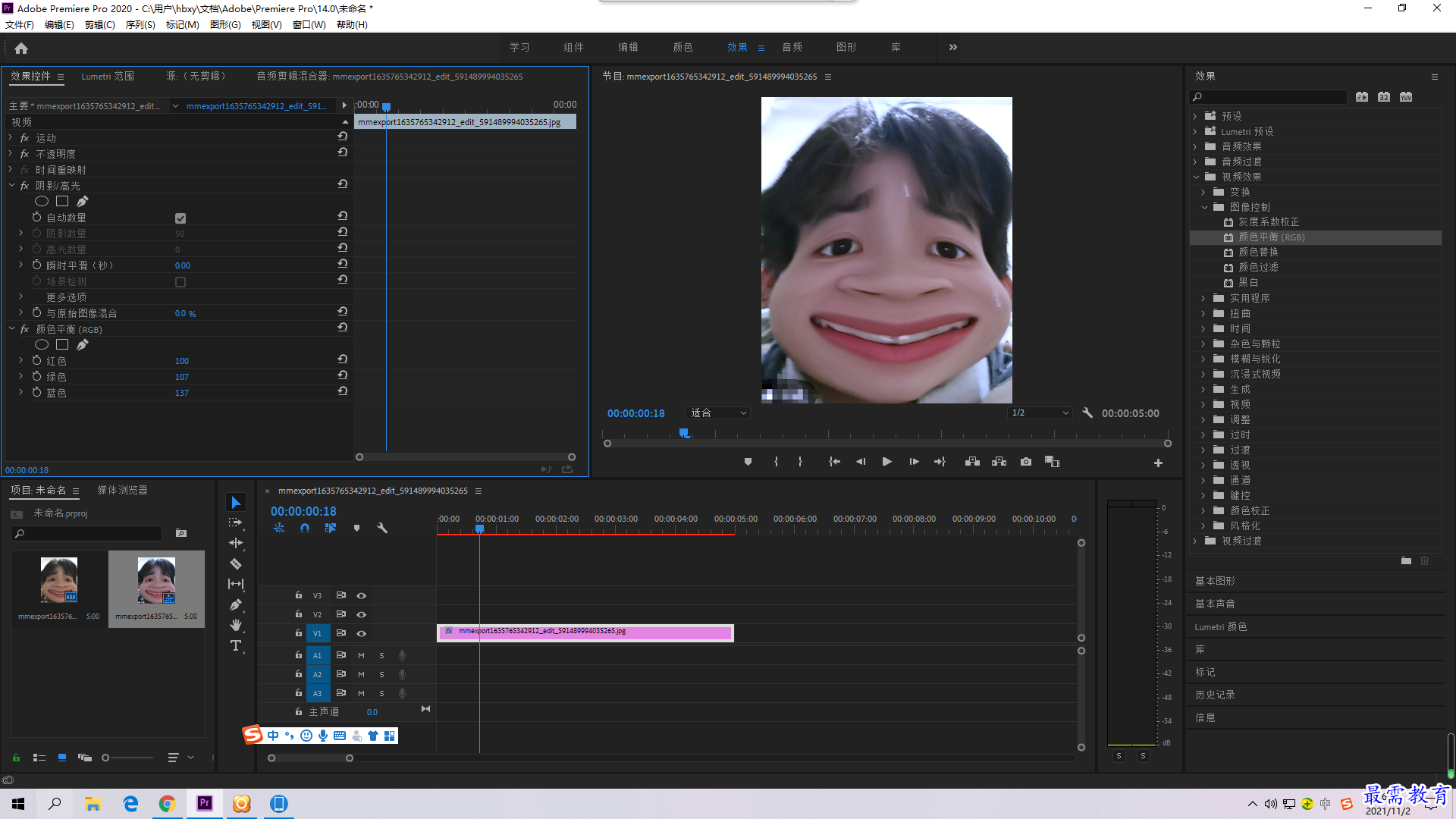Step forward one frame in Program monitor
Image resolution: width=1456 pixels, height=819 pixels.
914,462
